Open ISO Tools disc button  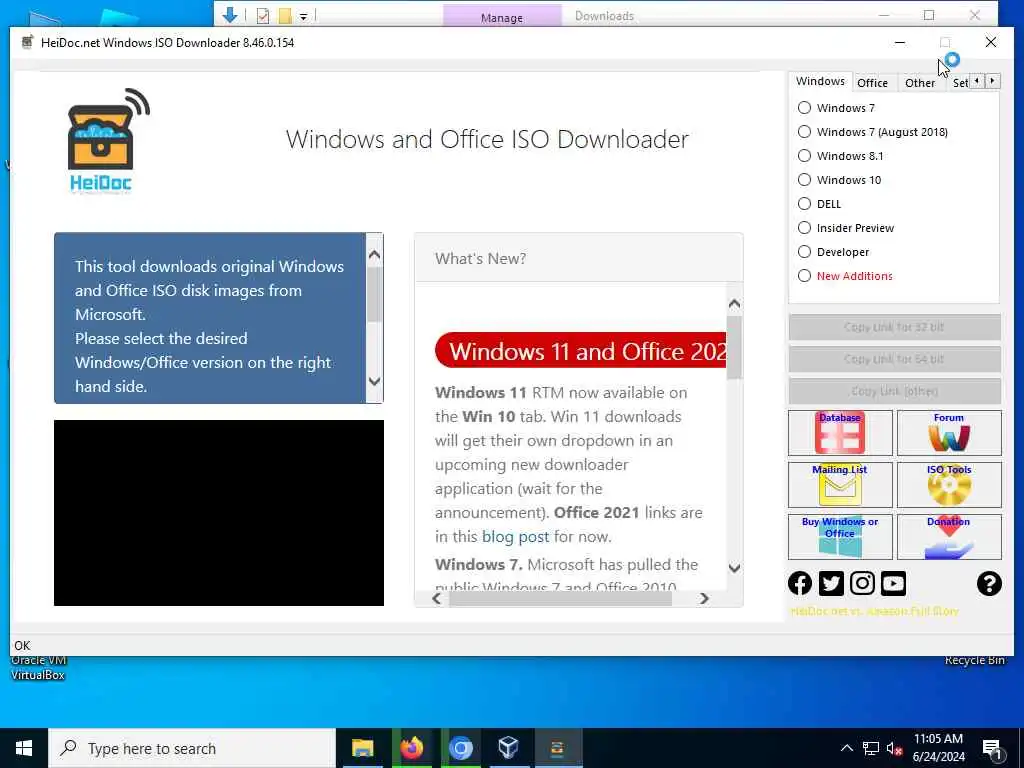click(x=949, y=485)
